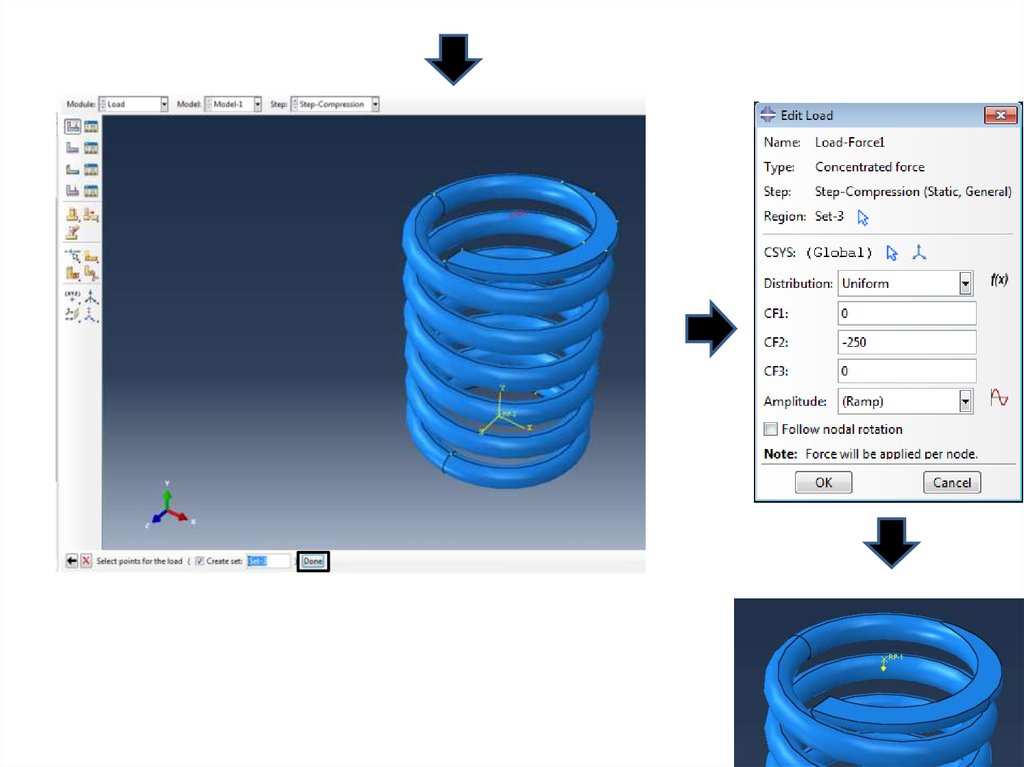Click the edit Region cursor icon
This screenshot has width=1024, height=767.
(863, 218)
